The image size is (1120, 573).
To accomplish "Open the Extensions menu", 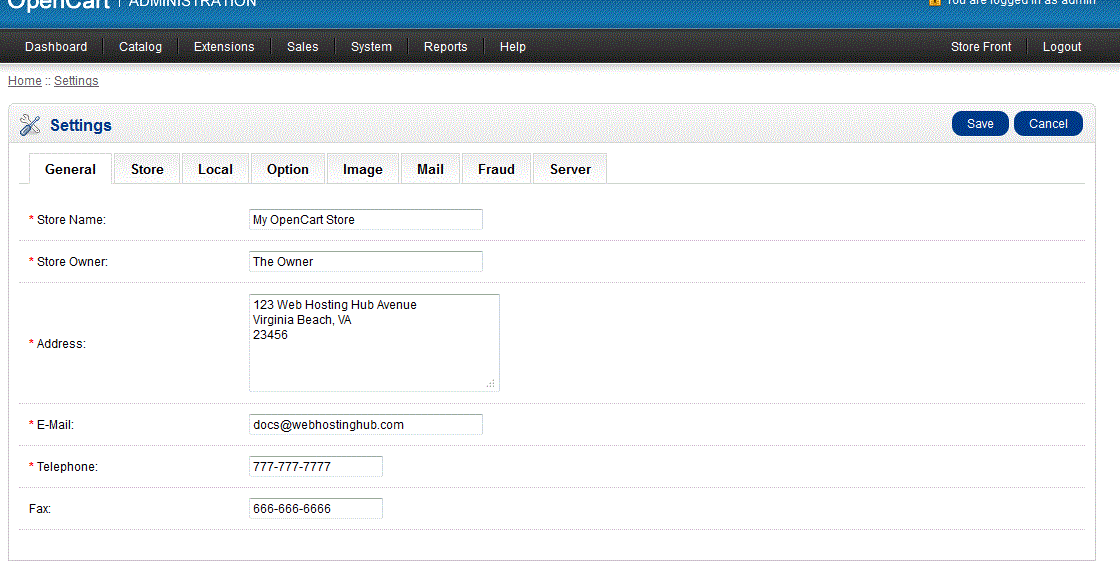I will tap(224, 47).
